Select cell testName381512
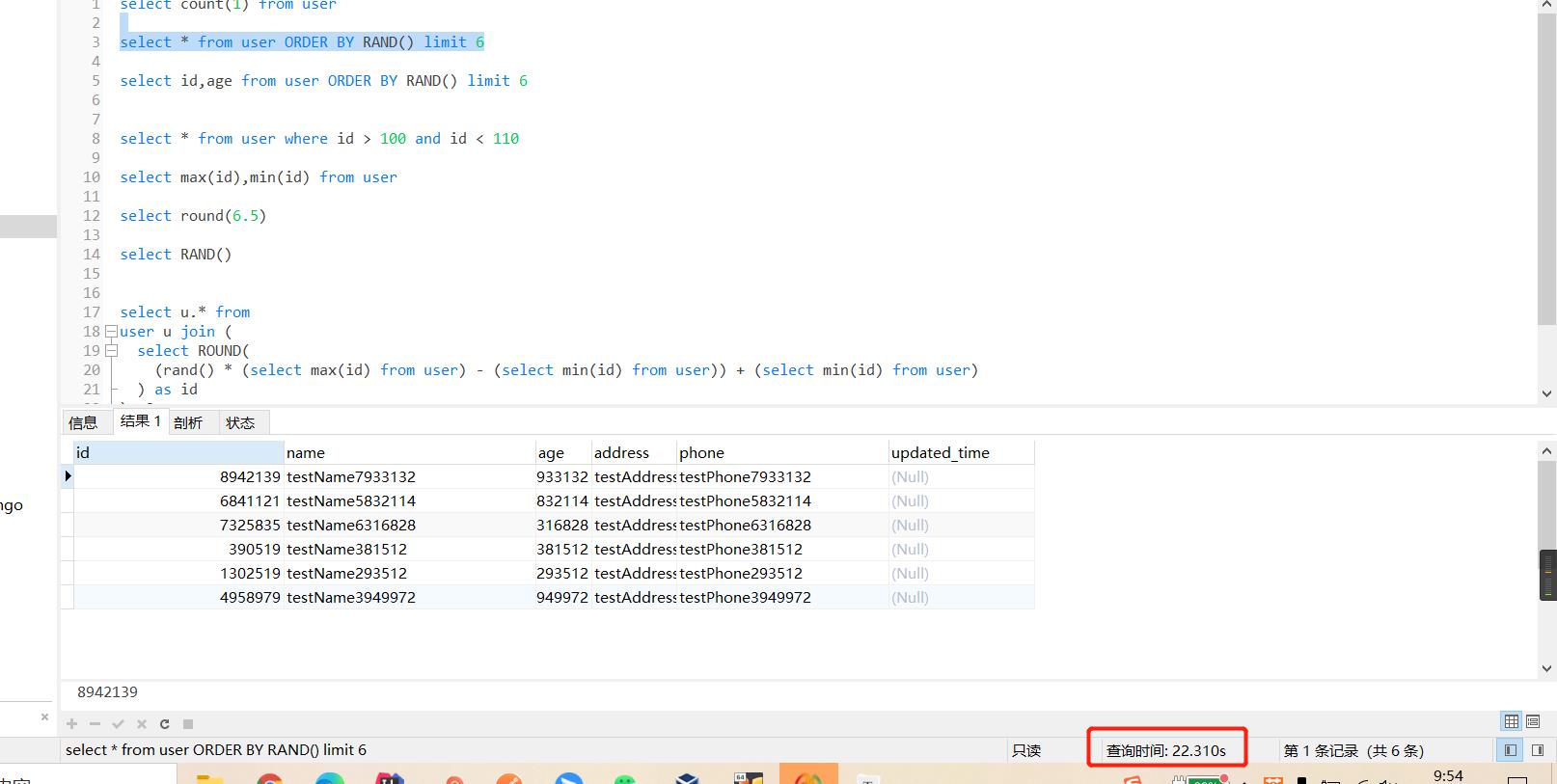This screenshot has width=1557, height=784. pos(409,549)
